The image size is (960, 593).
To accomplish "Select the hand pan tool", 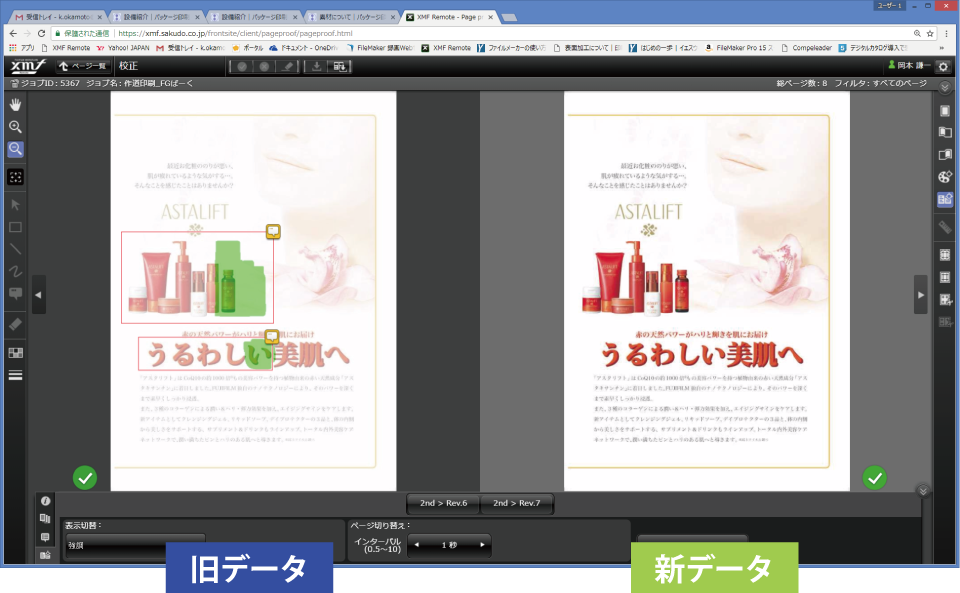I will [15, 105].
